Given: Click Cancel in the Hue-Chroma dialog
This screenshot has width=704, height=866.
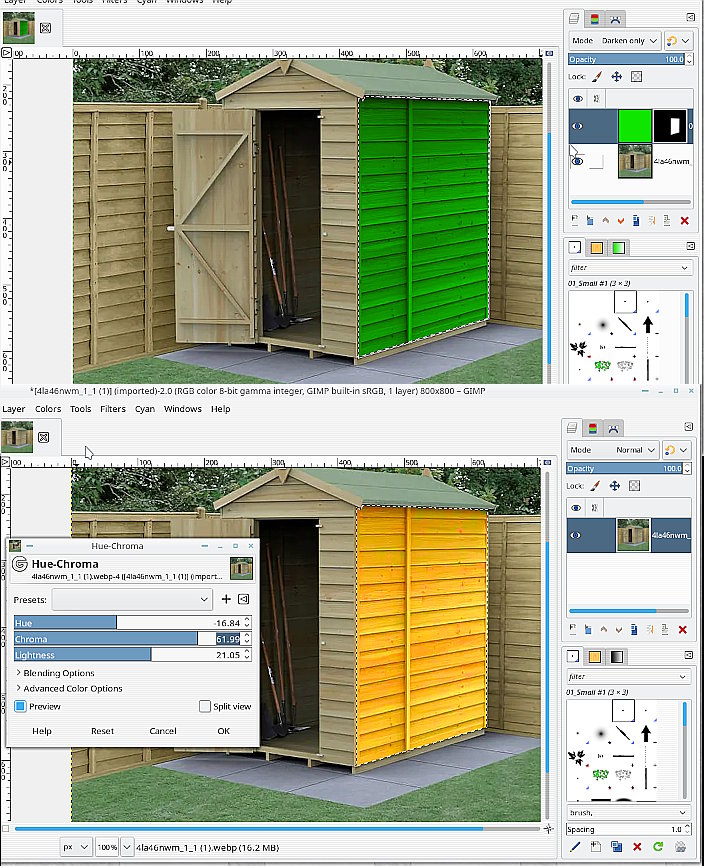Looking at the screenshot, I should [x=163, y=731].
